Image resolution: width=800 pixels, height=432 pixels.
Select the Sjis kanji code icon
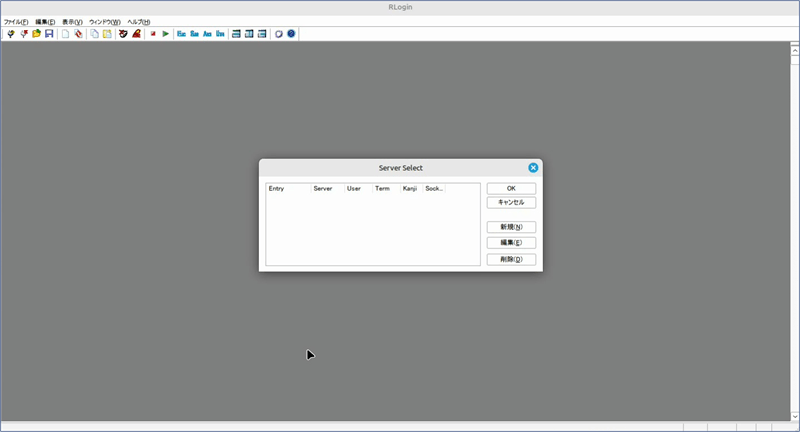[194, 34]
